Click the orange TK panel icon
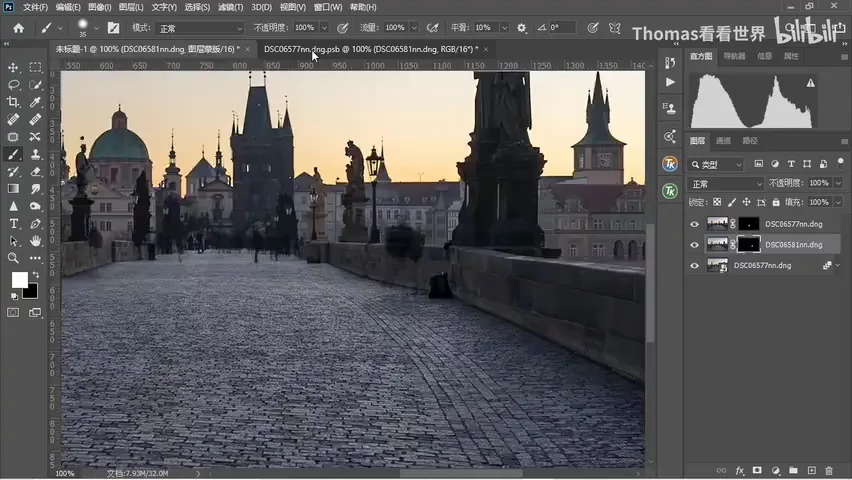The image size is (852, 480). (670, 163)
